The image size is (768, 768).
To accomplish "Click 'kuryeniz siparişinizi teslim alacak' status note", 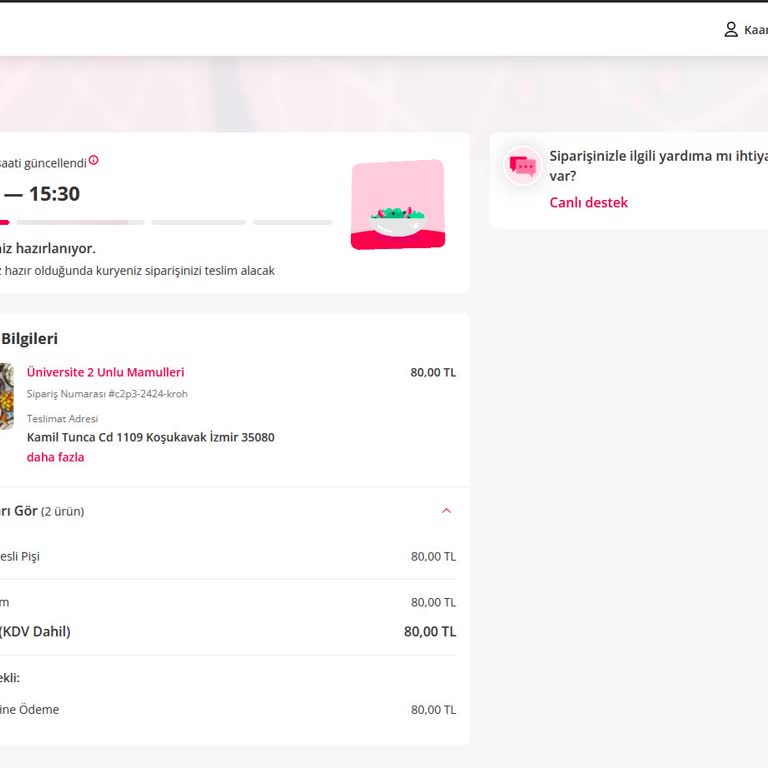I will coord(185,270).
